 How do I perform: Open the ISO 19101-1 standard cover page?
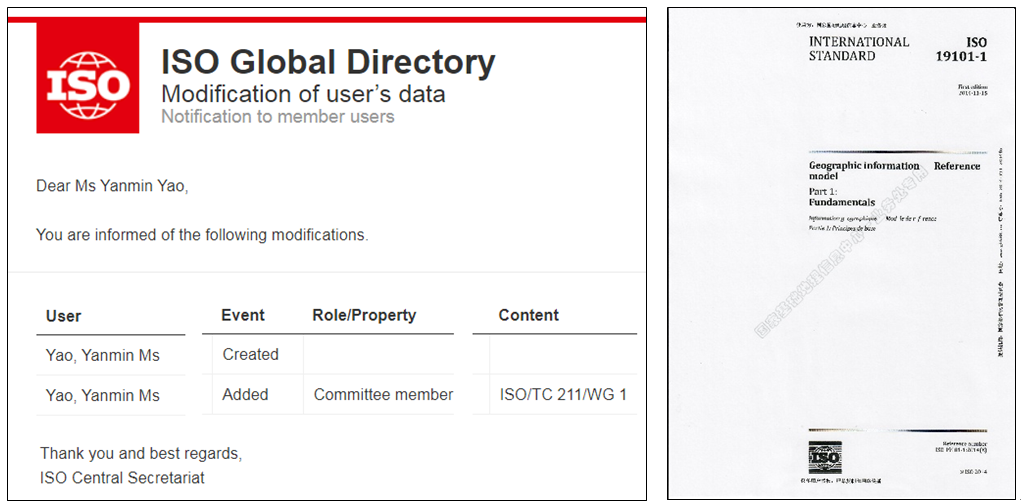[x=843, y=252]
